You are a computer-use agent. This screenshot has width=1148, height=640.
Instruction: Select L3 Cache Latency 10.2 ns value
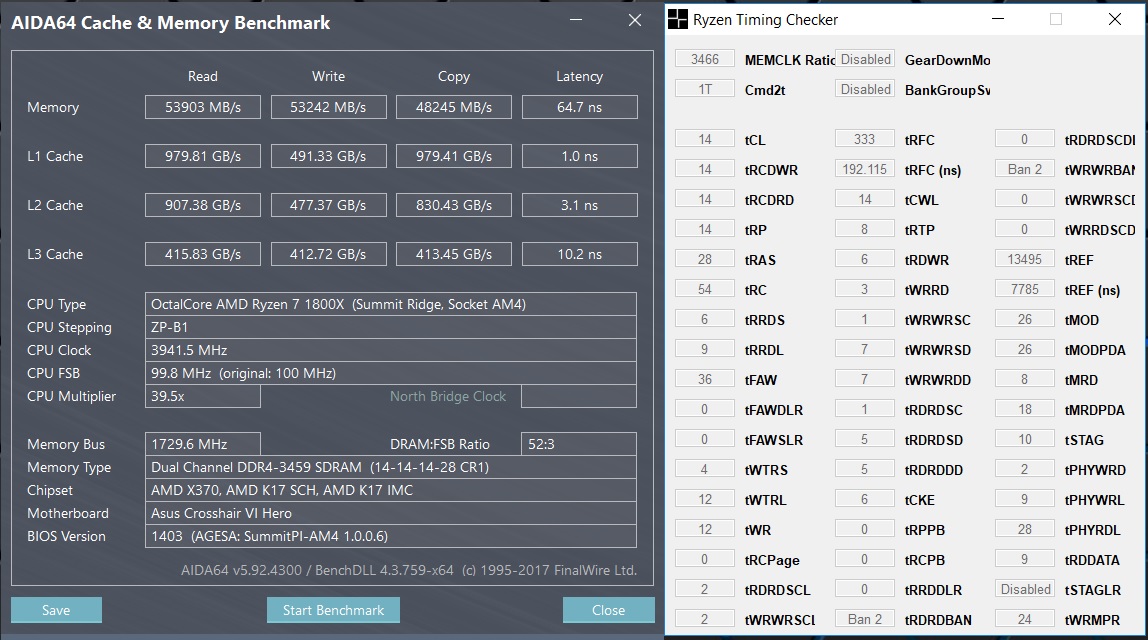click(580, 254)
